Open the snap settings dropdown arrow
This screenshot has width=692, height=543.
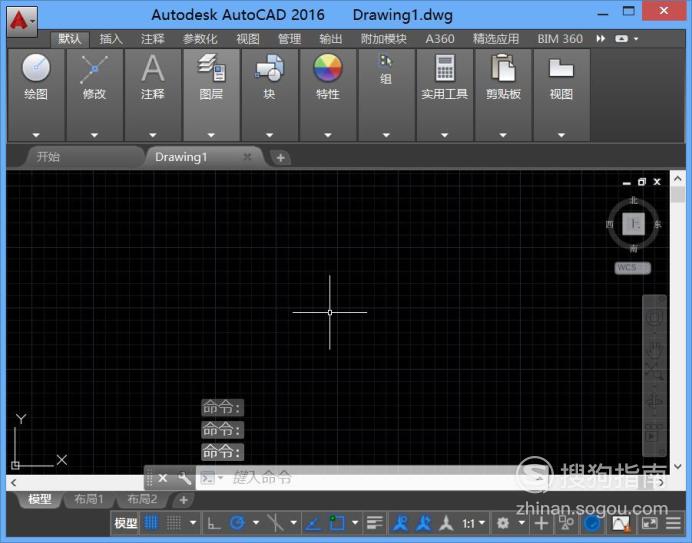pyautogui.click(x=193, y=523)
